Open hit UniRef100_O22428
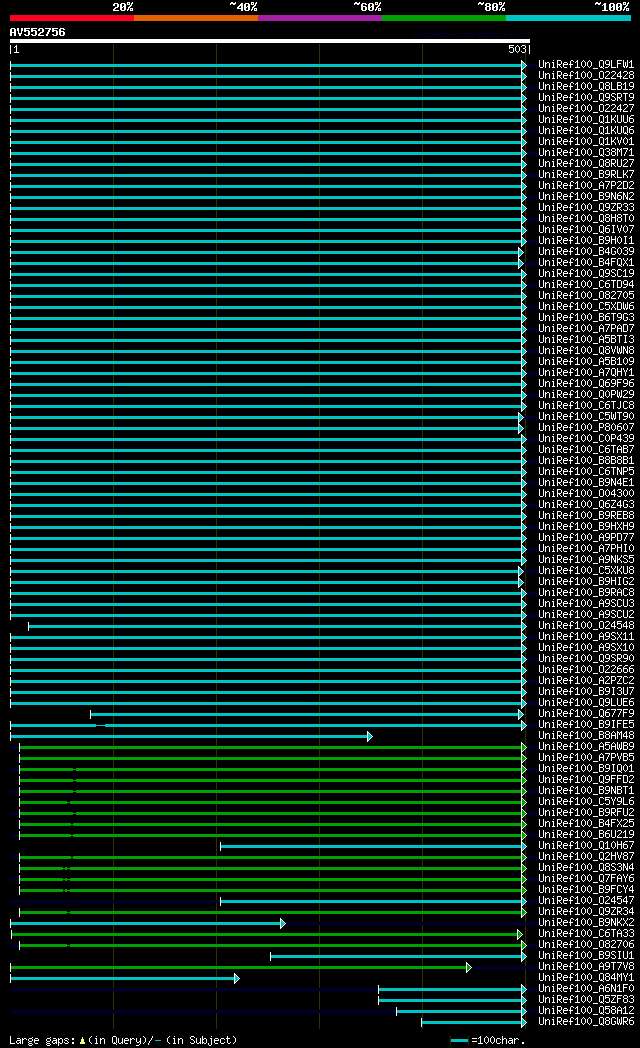640x1048 pixels. click(586, 76)
